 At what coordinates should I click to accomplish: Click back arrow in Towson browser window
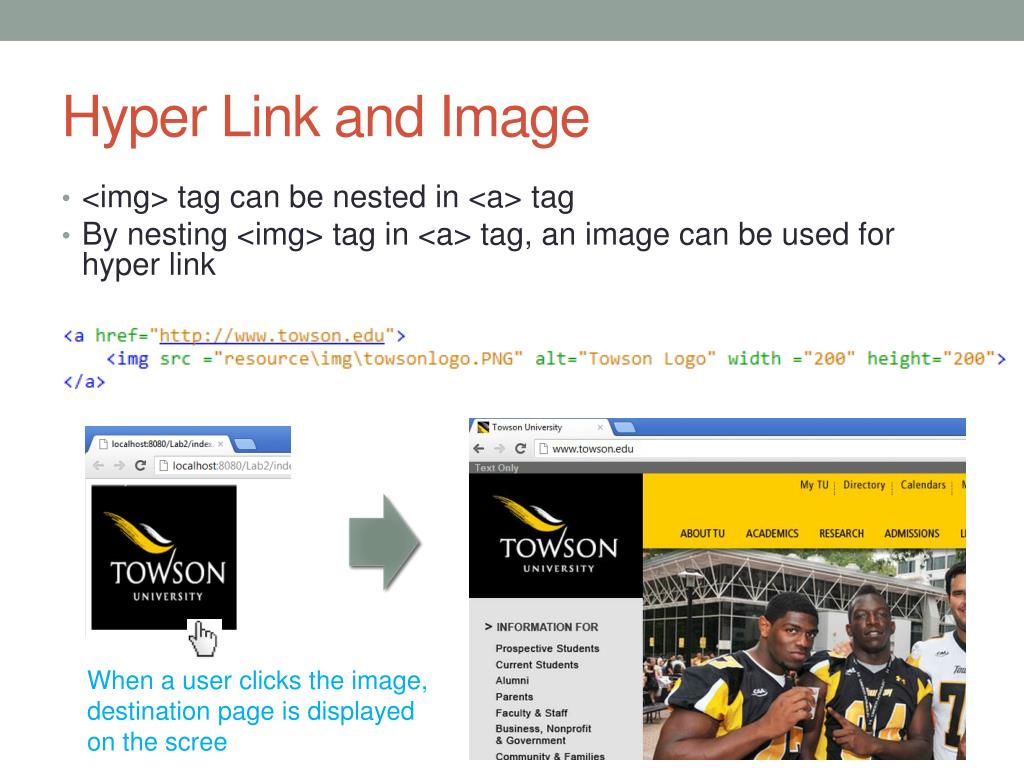[x=479, y=449]
